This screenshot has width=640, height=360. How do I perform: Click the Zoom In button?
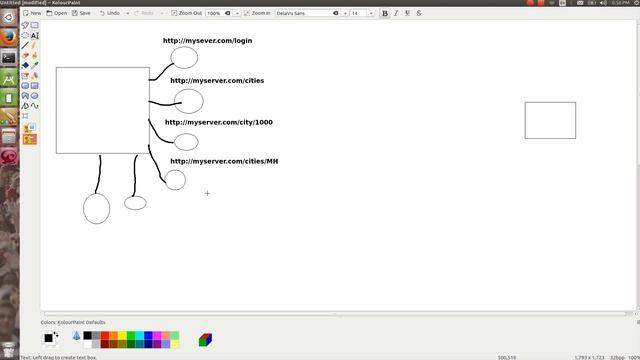tap(257, 13)
